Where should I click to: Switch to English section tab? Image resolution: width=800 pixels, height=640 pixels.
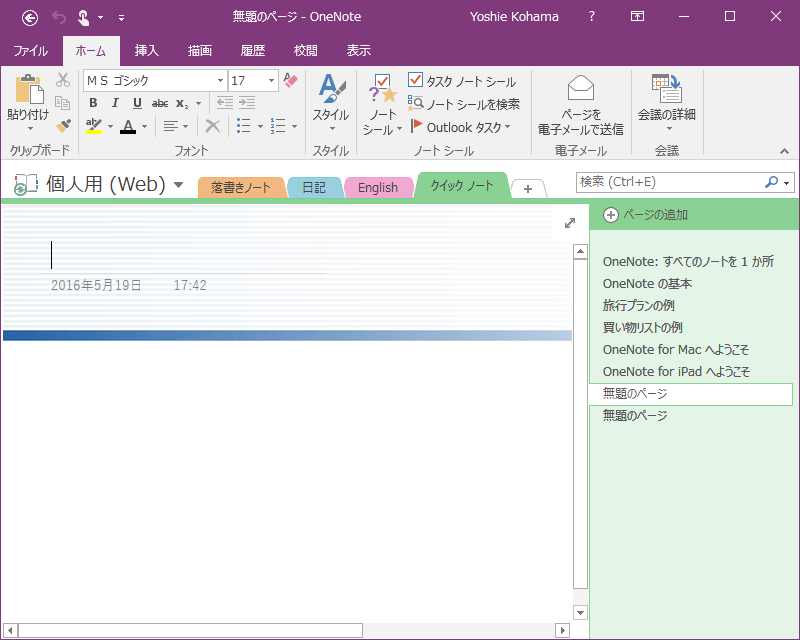[378, 187]
